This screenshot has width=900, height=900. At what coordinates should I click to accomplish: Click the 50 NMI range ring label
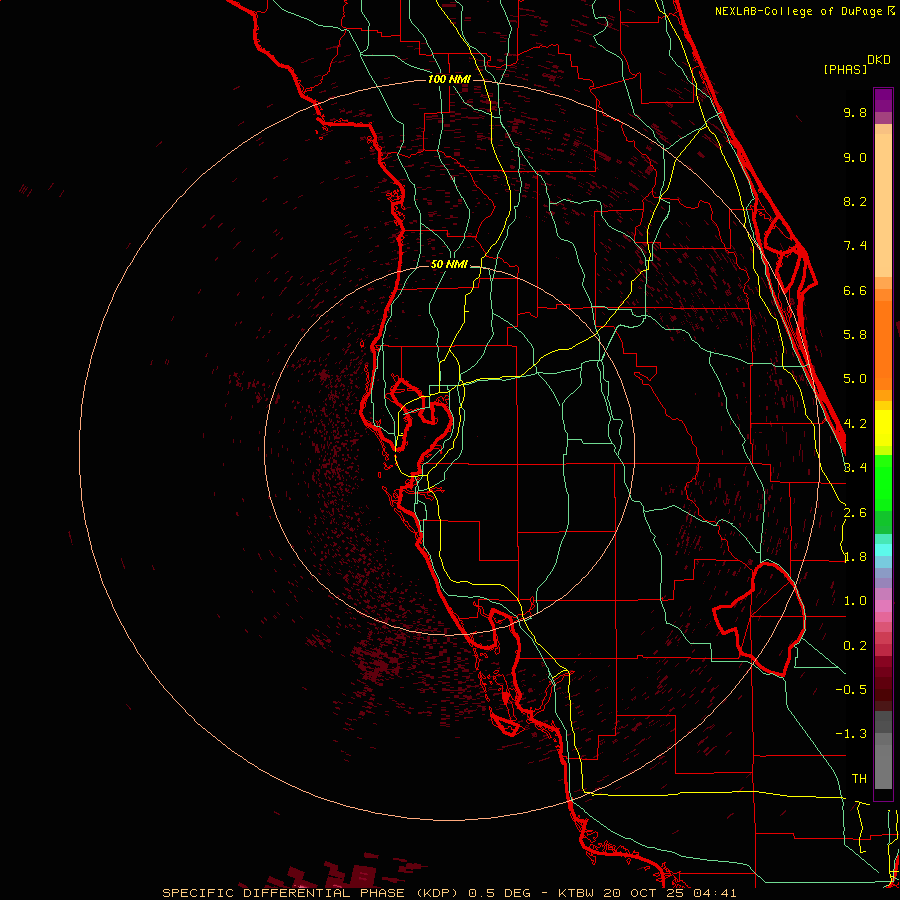449,264
